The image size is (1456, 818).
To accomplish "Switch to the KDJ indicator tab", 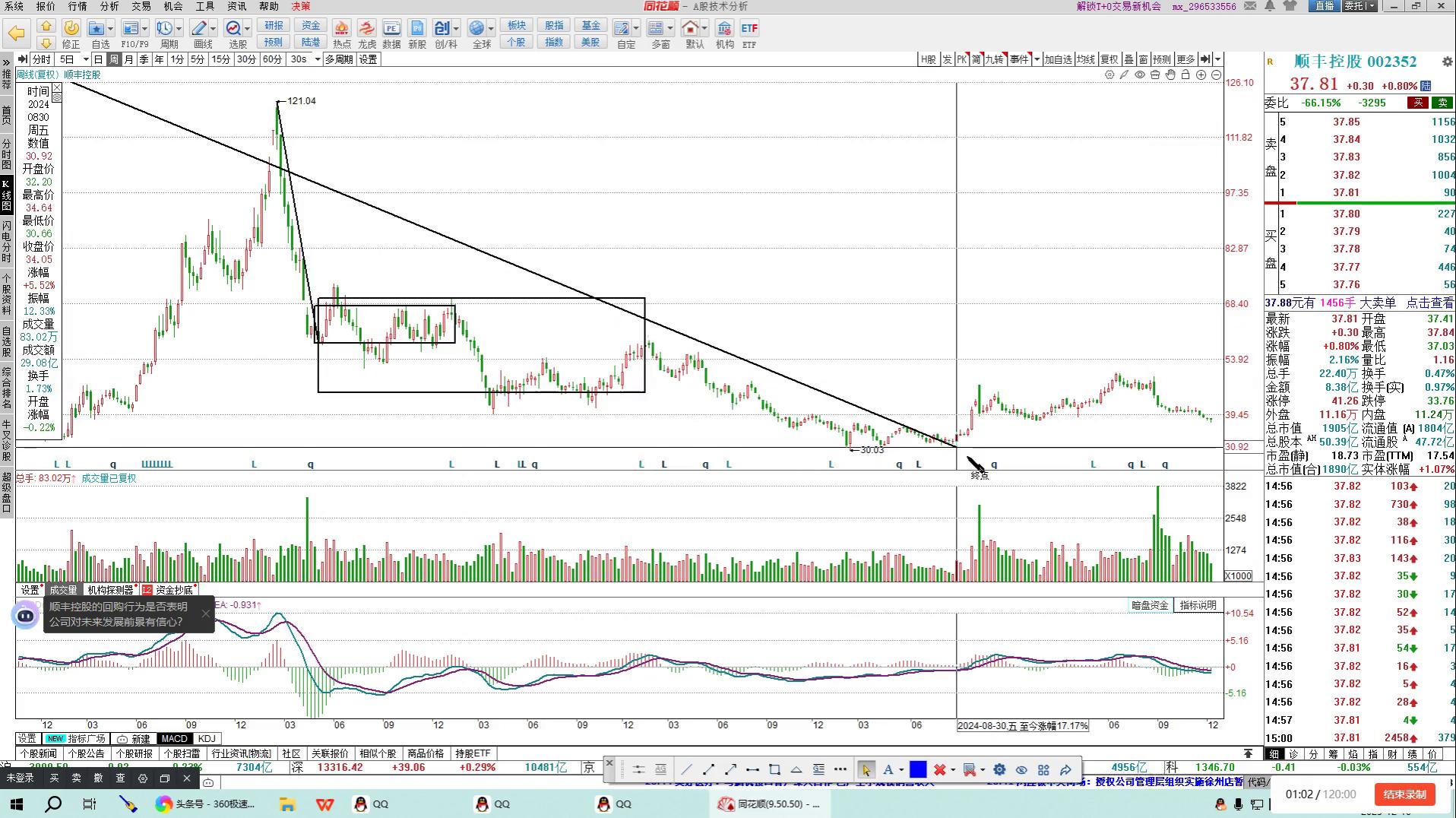I will [x=207, y=738].
